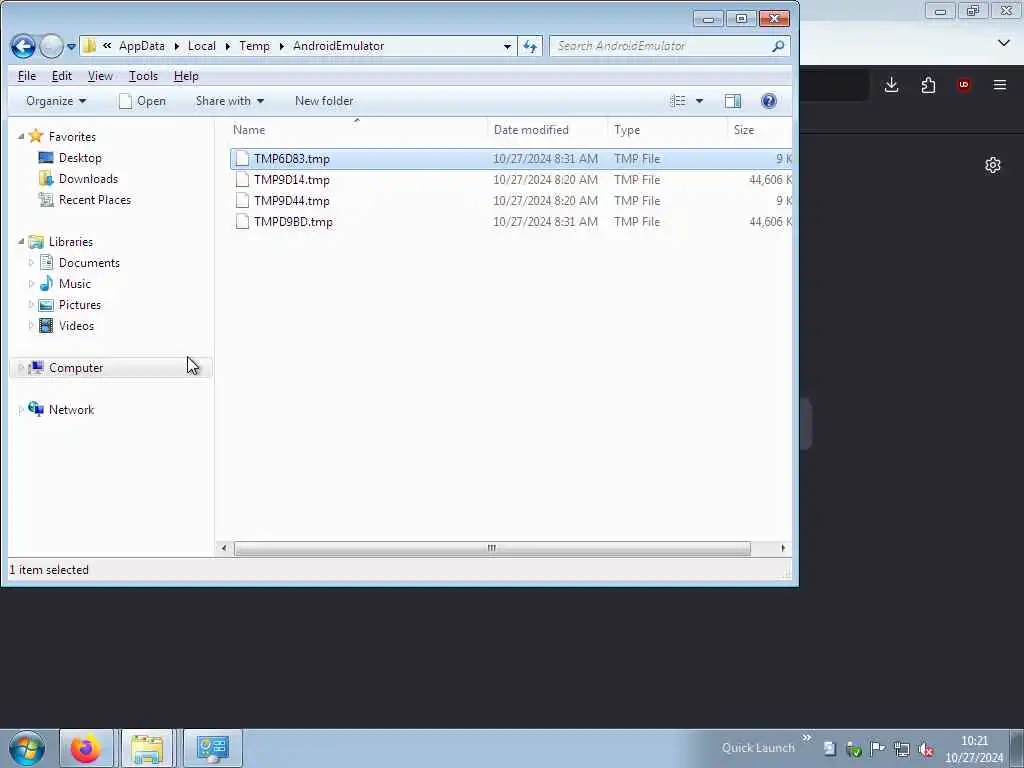Open the Help menu

[186, 76]
